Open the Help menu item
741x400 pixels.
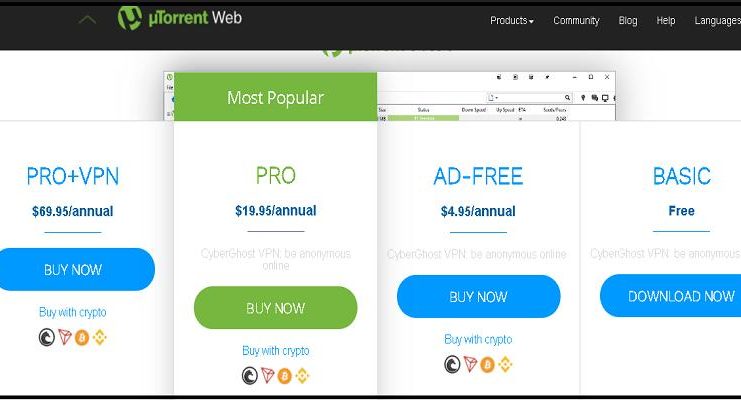coord(665,21)
